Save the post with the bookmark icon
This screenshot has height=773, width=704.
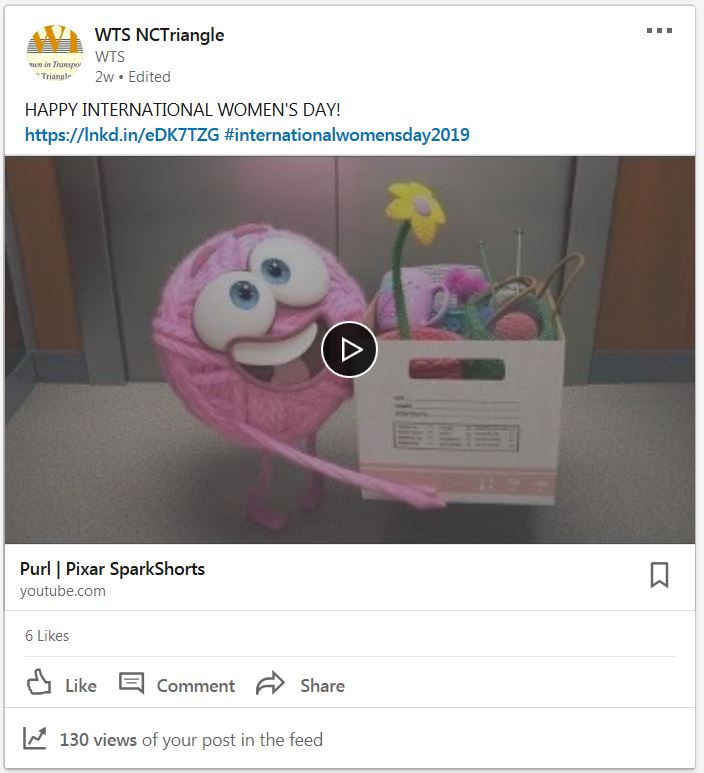tap(659, 575)
